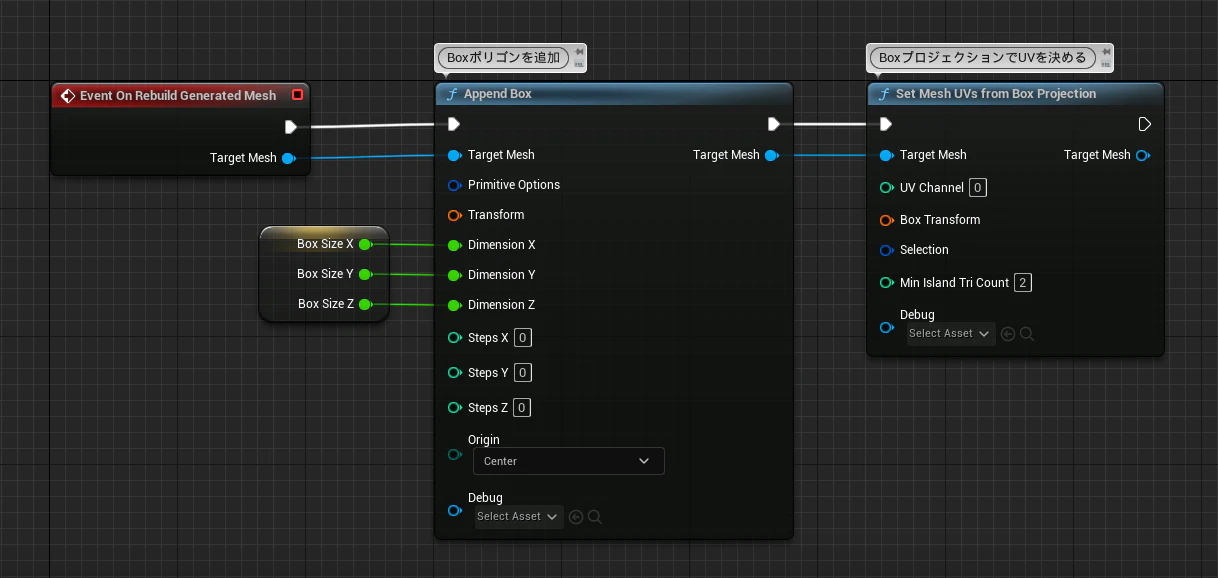The image size is (1218, 578).
Task: Click Set Mesh UVs Target Mesh output pin
Action: coord(1143,155)
